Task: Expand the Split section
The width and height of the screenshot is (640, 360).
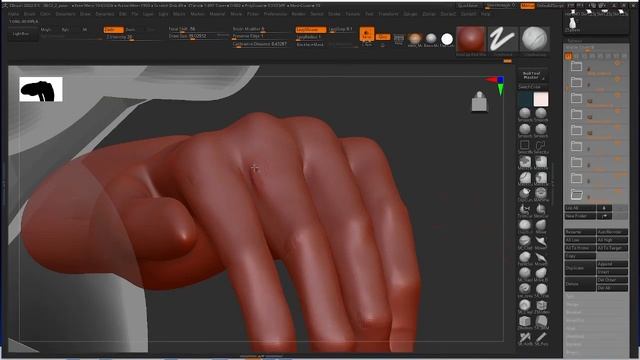Action: click(x=571, y=296)
